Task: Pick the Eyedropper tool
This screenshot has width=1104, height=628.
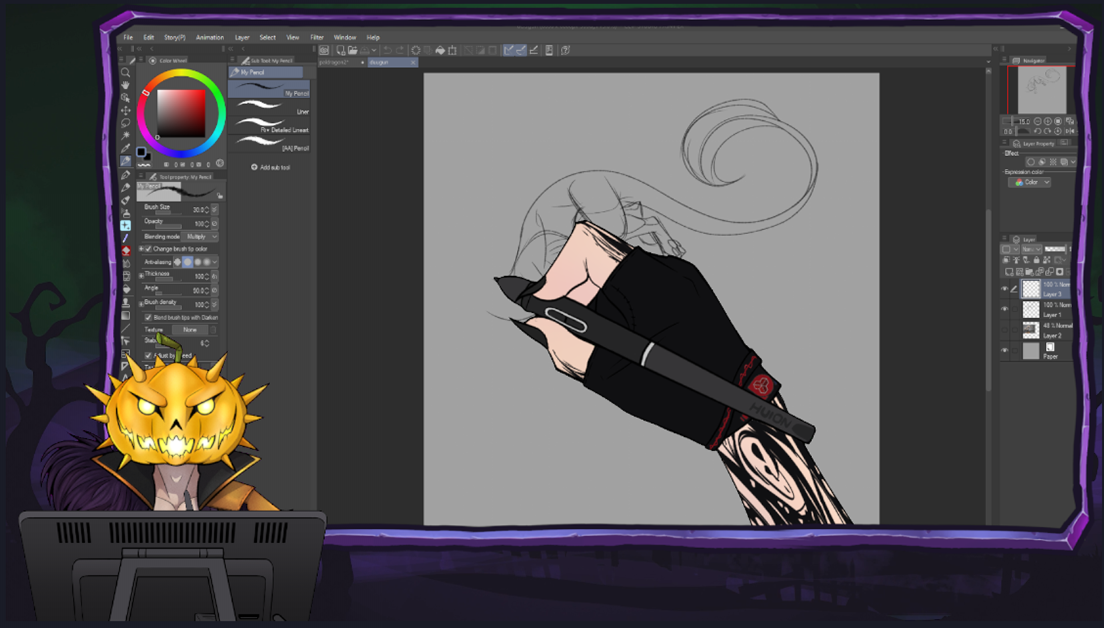Action: tap(126, 148)
